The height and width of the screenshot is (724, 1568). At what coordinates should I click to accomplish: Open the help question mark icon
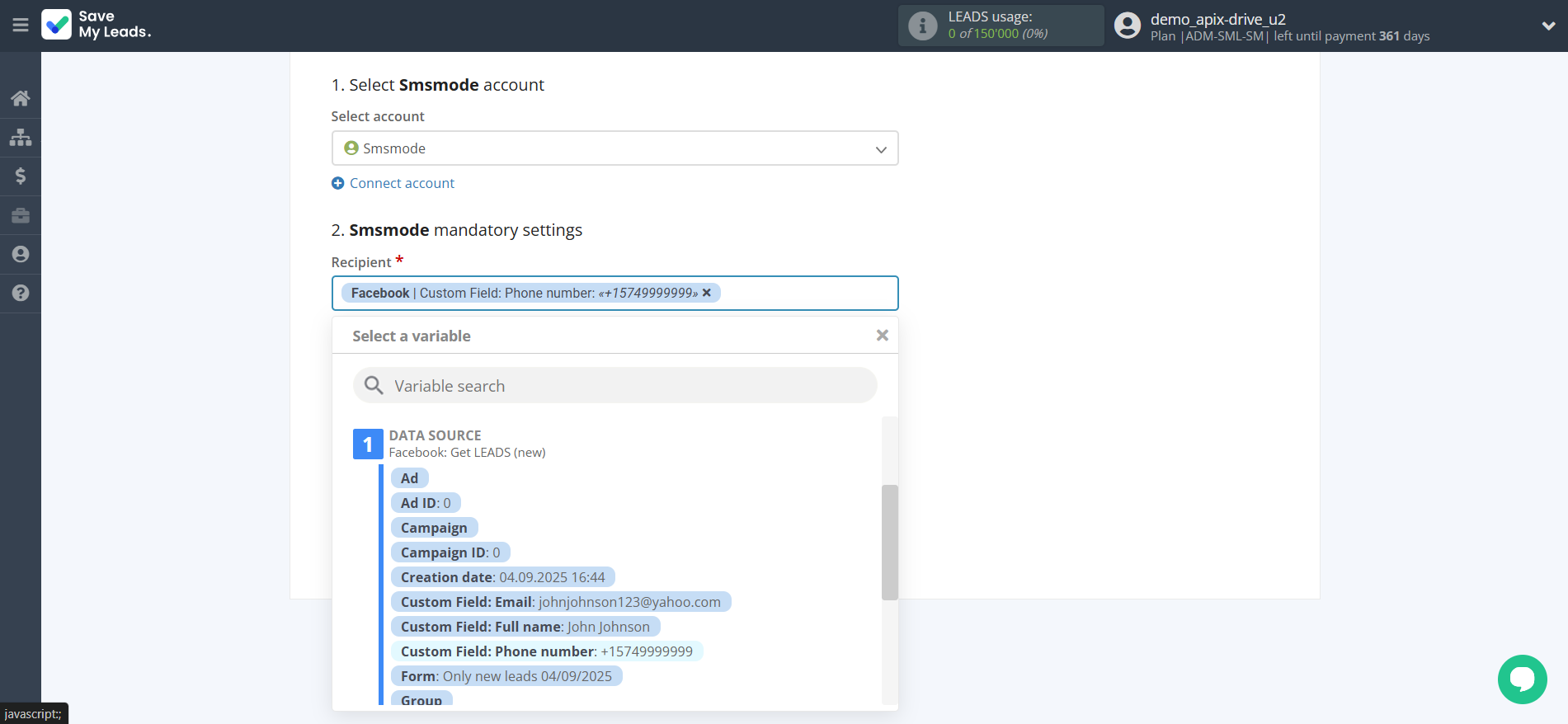(21, 293)
